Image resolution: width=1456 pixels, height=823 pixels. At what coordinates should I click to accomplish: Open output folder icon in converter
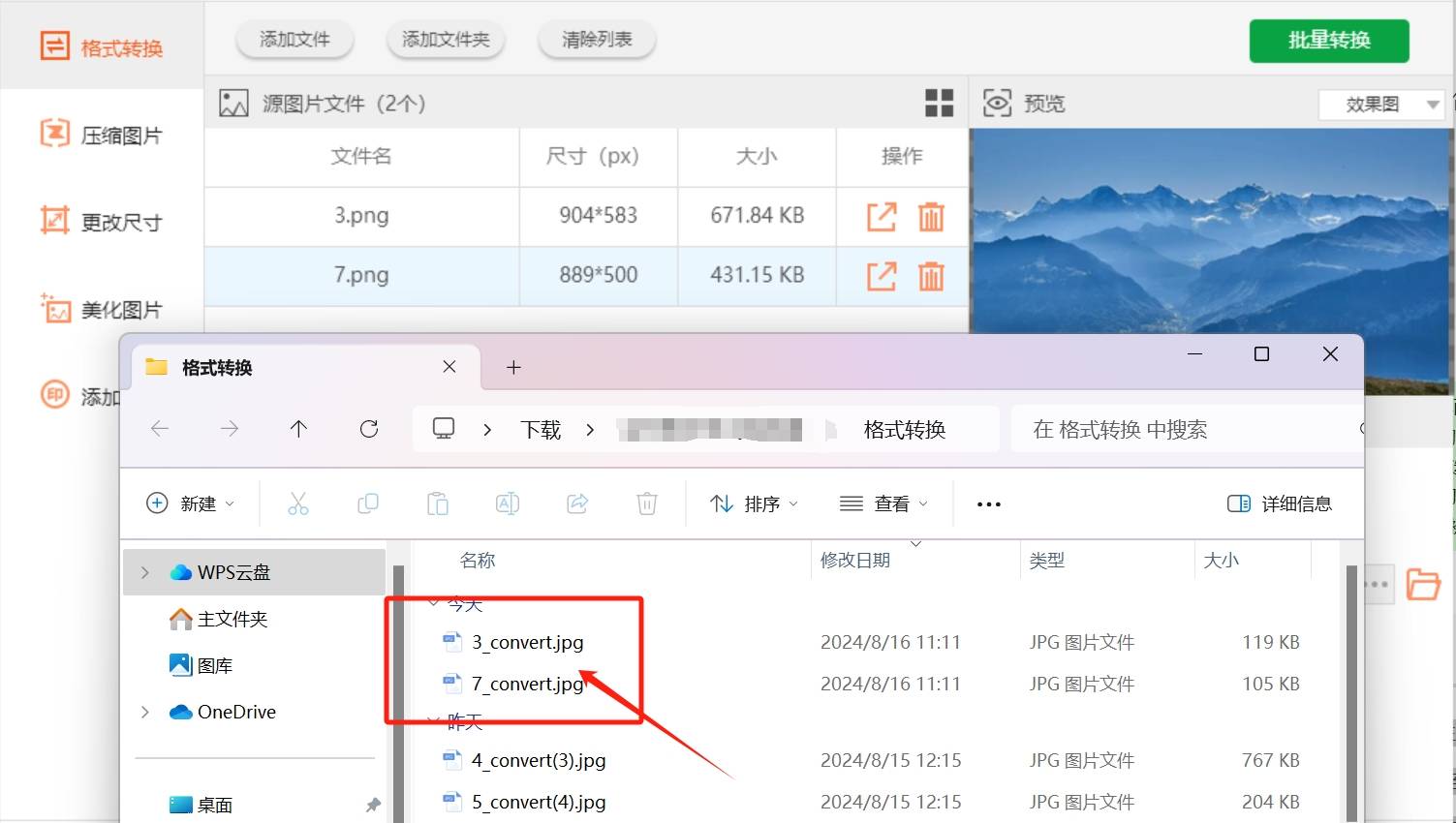click(1422, 584)
